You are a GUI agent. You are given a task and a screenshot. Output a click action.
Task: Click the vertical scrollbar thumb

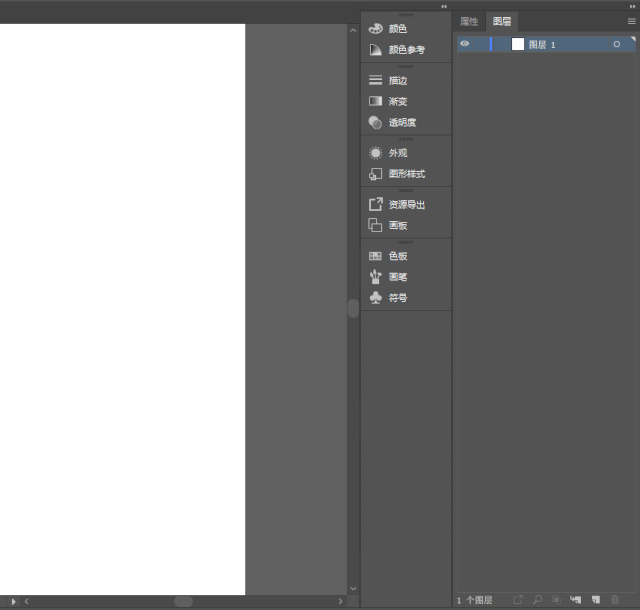(353, 308)
